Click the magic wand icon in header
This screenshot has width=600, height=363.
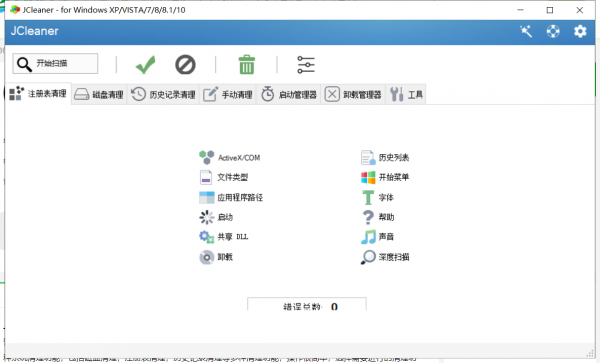[x=526, y=31]
